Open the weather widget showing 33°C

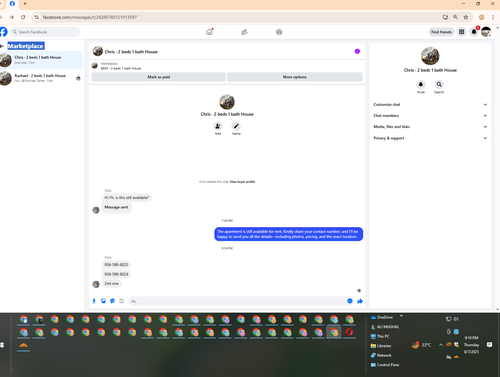421,345
